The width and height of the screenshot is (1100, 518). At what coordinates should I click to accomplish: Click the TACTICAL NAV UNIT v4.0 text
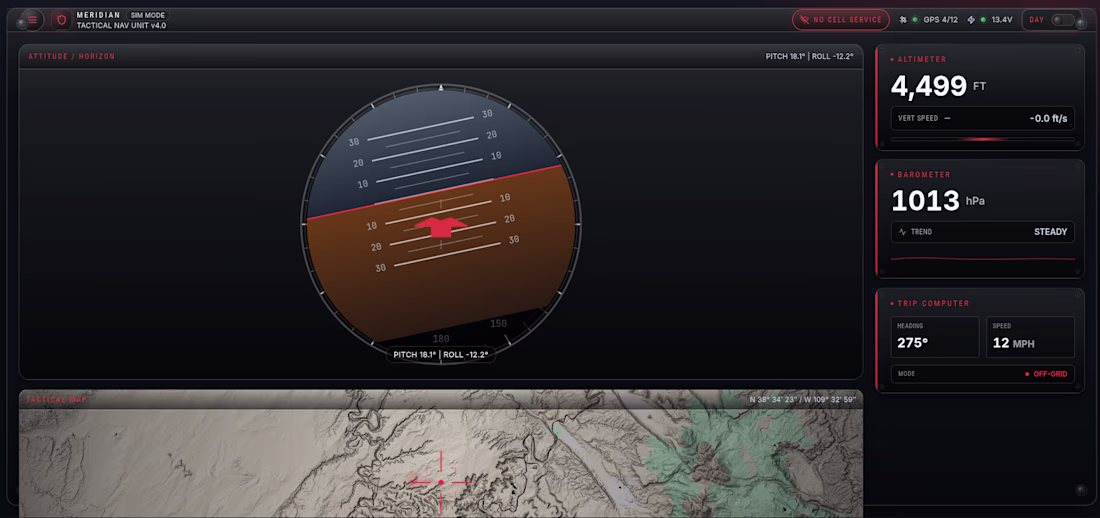click(x=121, y=25)
